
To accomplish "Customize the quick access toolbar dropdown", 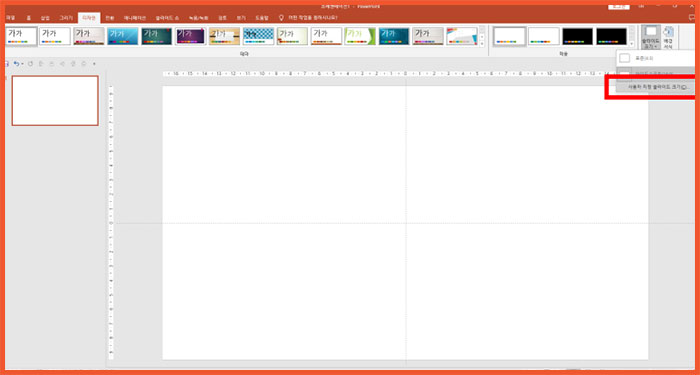I will click(94, 64).
